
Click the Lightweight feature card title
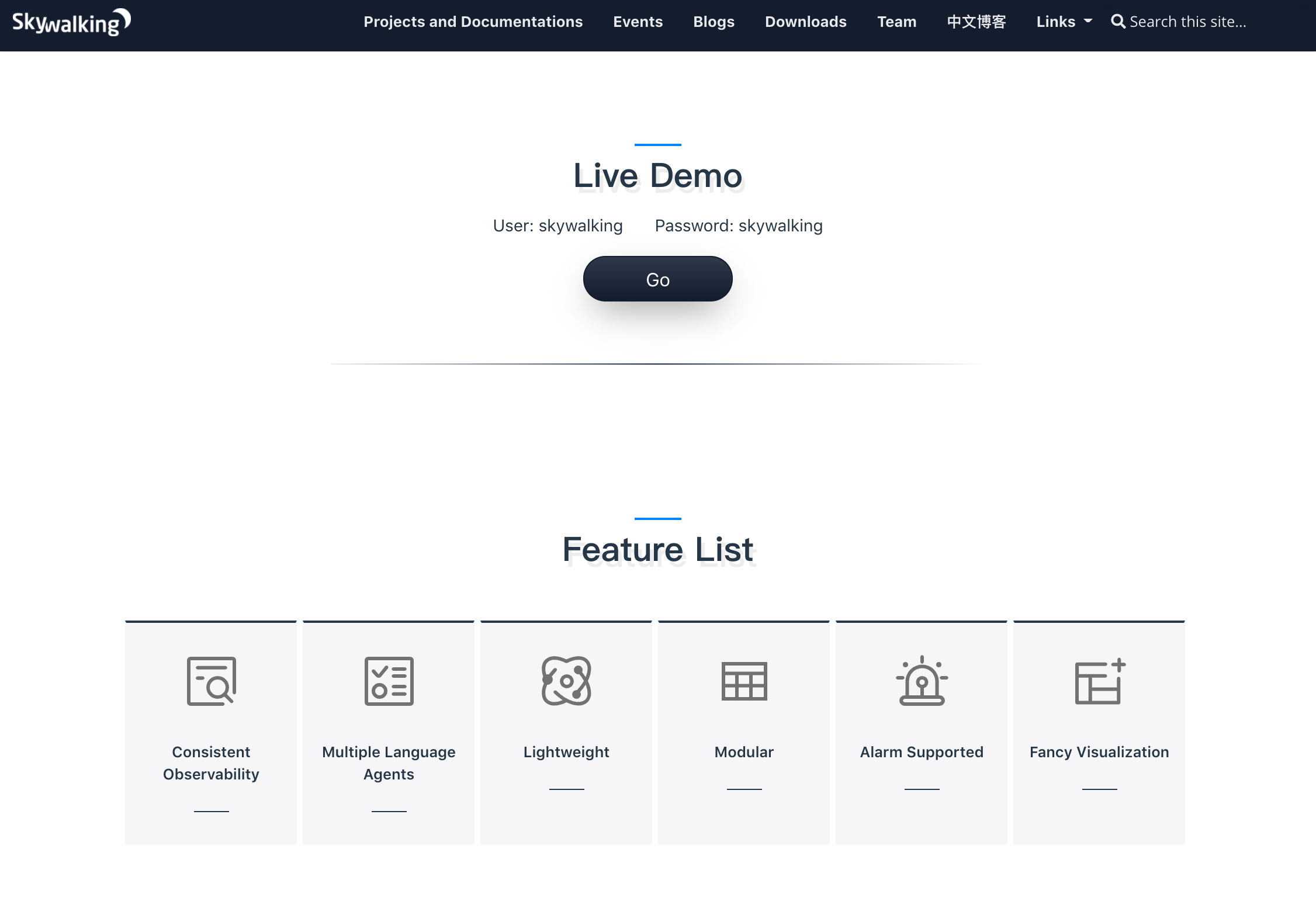click(x=566, y=752)
